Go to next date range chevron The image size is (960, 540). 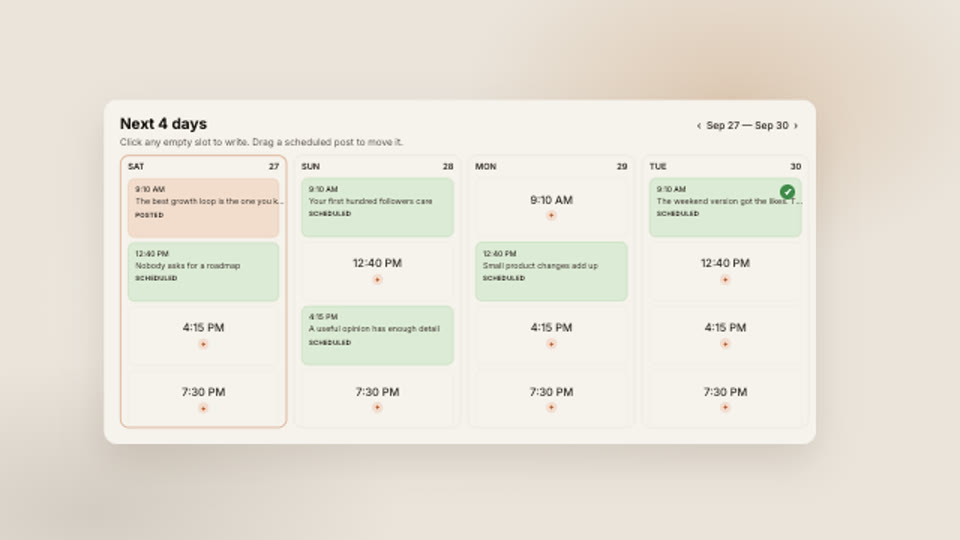pyautogui.click(x=796, y=126)
